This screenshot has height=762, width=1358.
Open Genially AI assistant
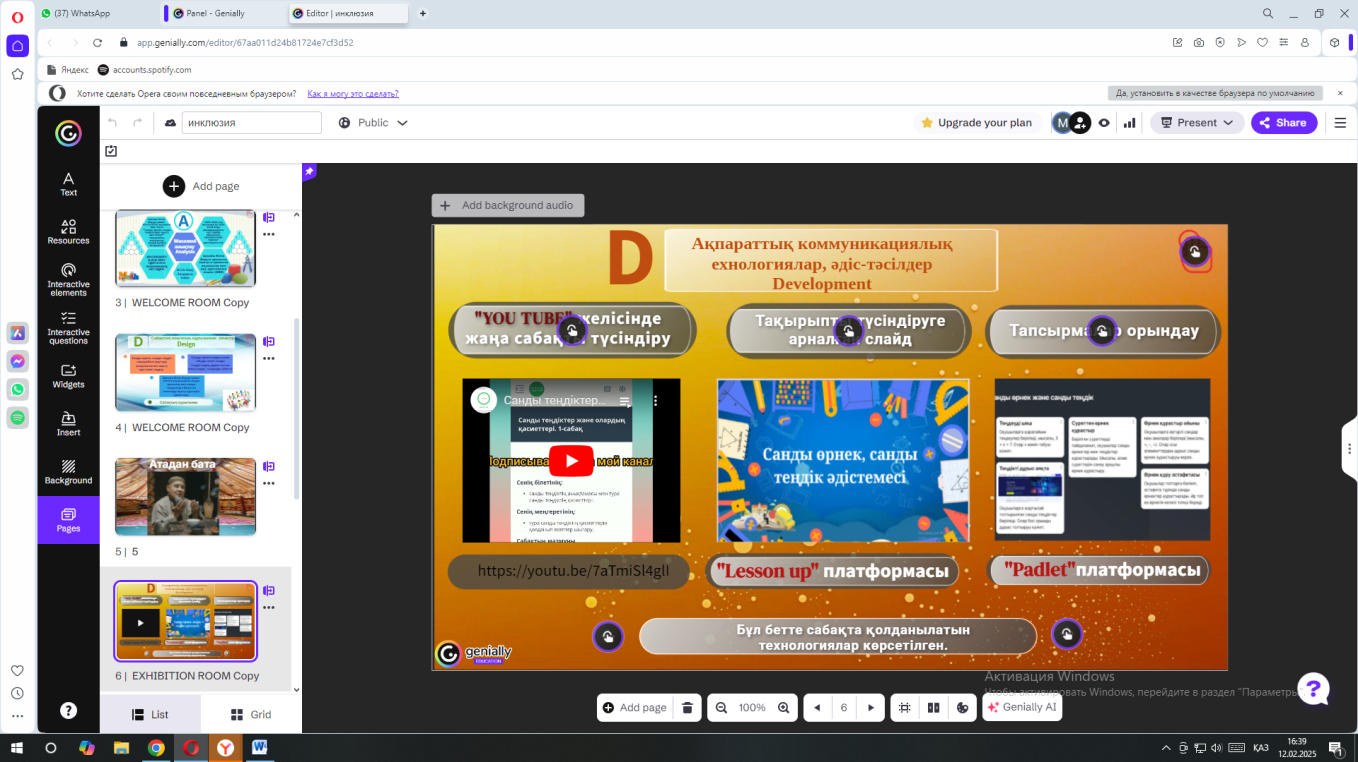(x=1021, y=708)
